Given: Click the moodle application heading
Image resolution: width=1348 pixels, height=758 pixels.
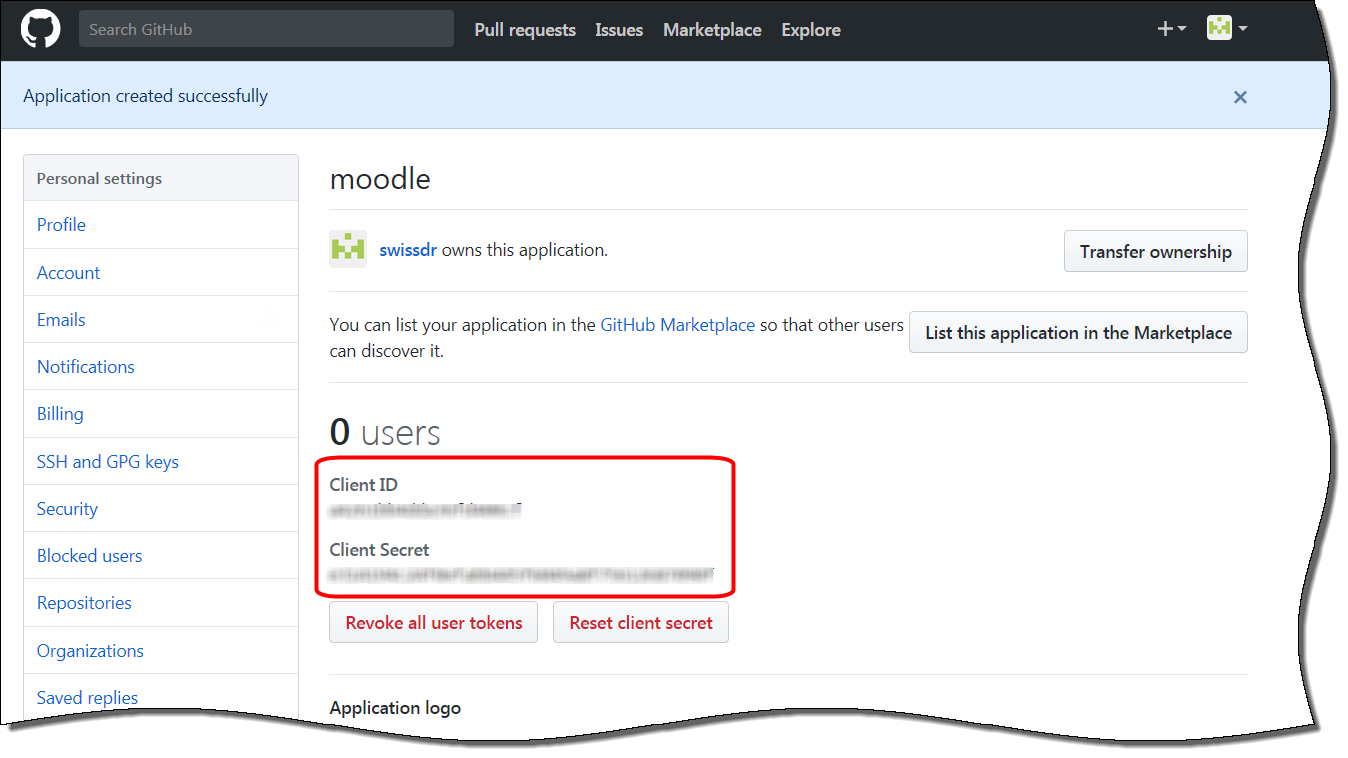Looking at the screenshot, I should [380, 179].
